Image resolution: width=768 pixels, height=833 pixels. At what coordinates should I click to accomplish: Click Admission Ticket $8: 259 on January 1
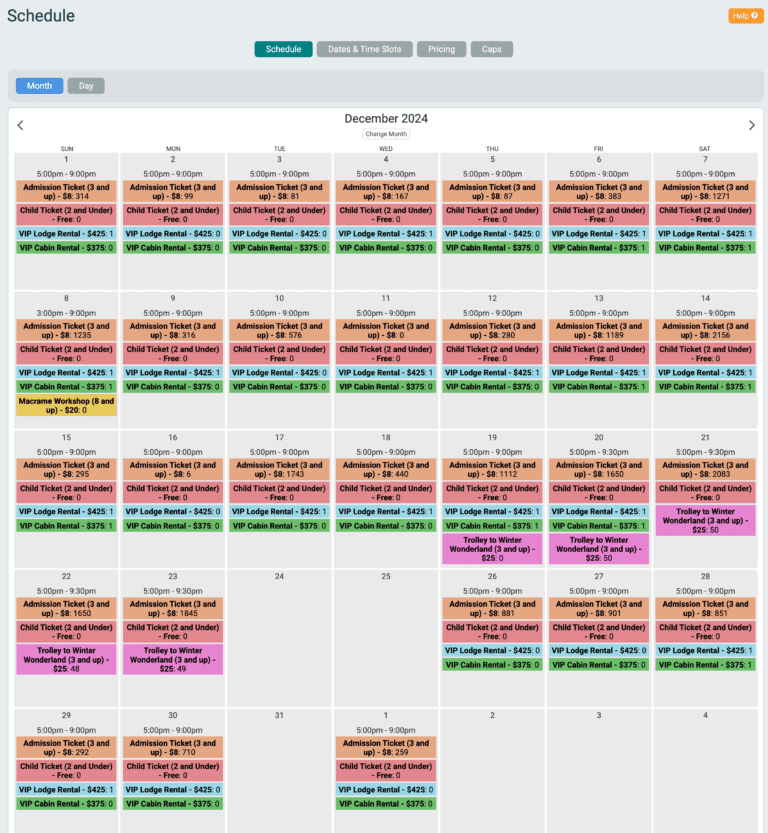(x=386, y=747)
